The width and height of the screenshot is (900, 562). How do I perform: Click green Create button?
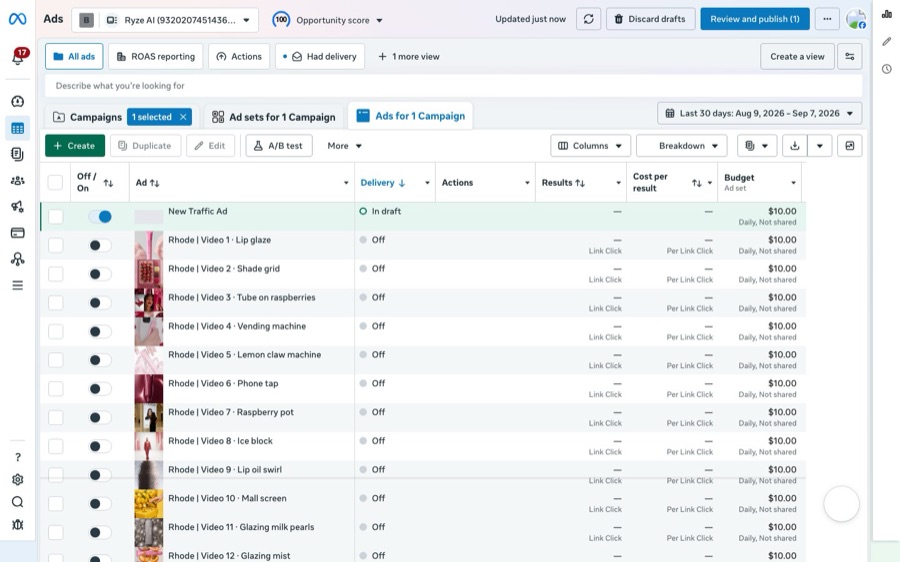(75, 146)
